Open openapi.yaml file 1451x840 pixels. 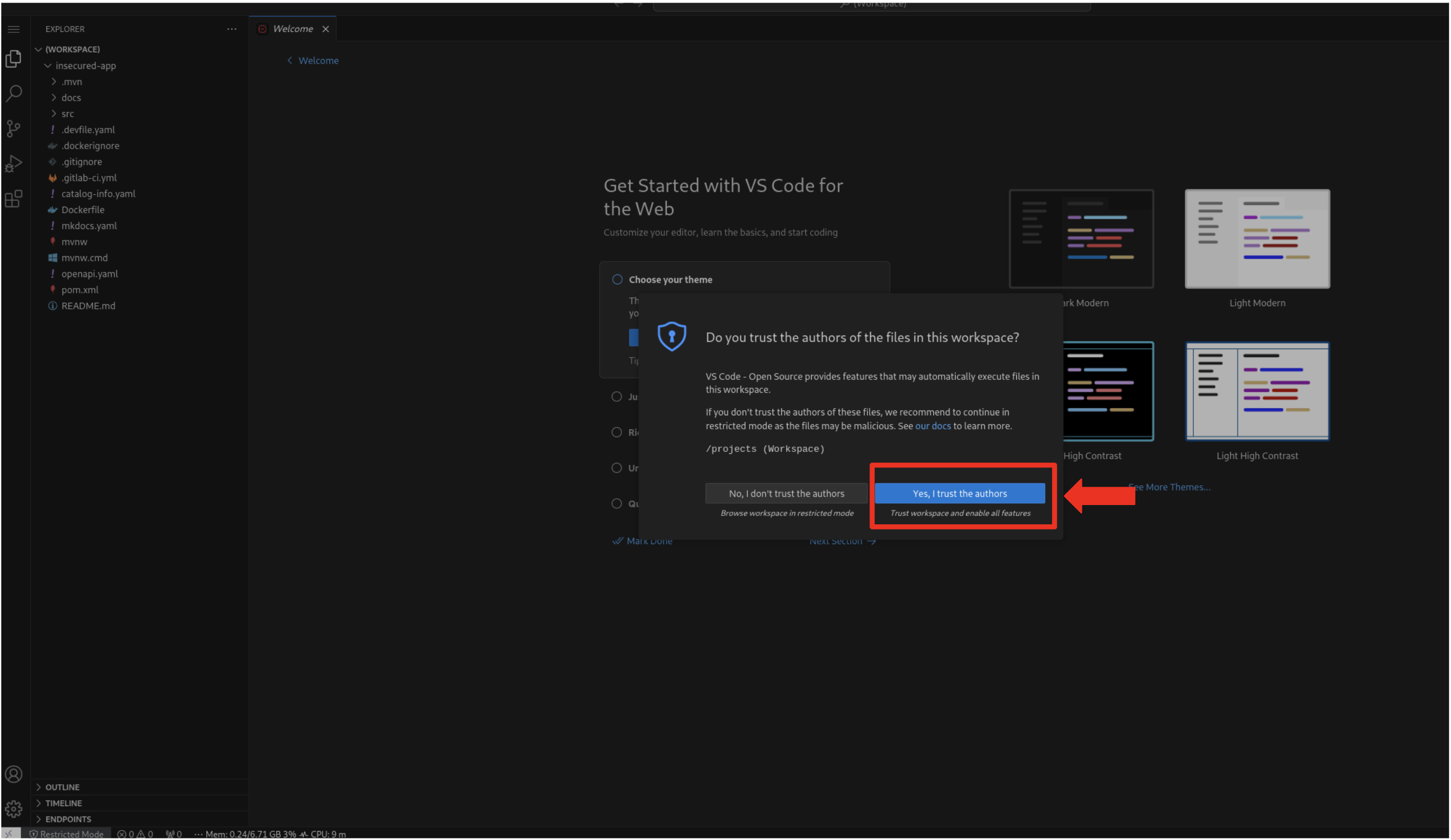click(89, 274)
